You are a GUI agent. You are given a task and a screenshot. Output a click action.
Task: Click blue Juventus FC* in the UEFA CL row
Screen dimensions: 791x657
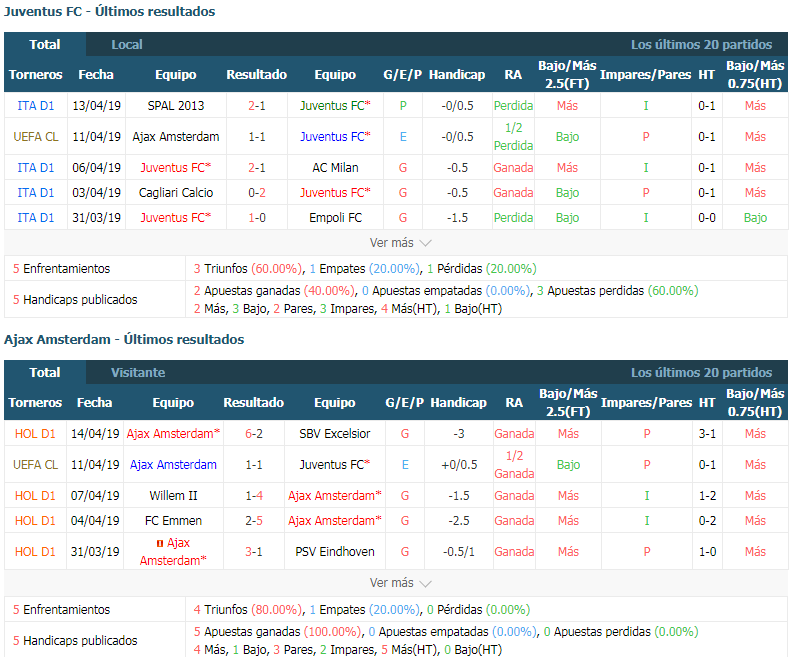tap(335, 137)
